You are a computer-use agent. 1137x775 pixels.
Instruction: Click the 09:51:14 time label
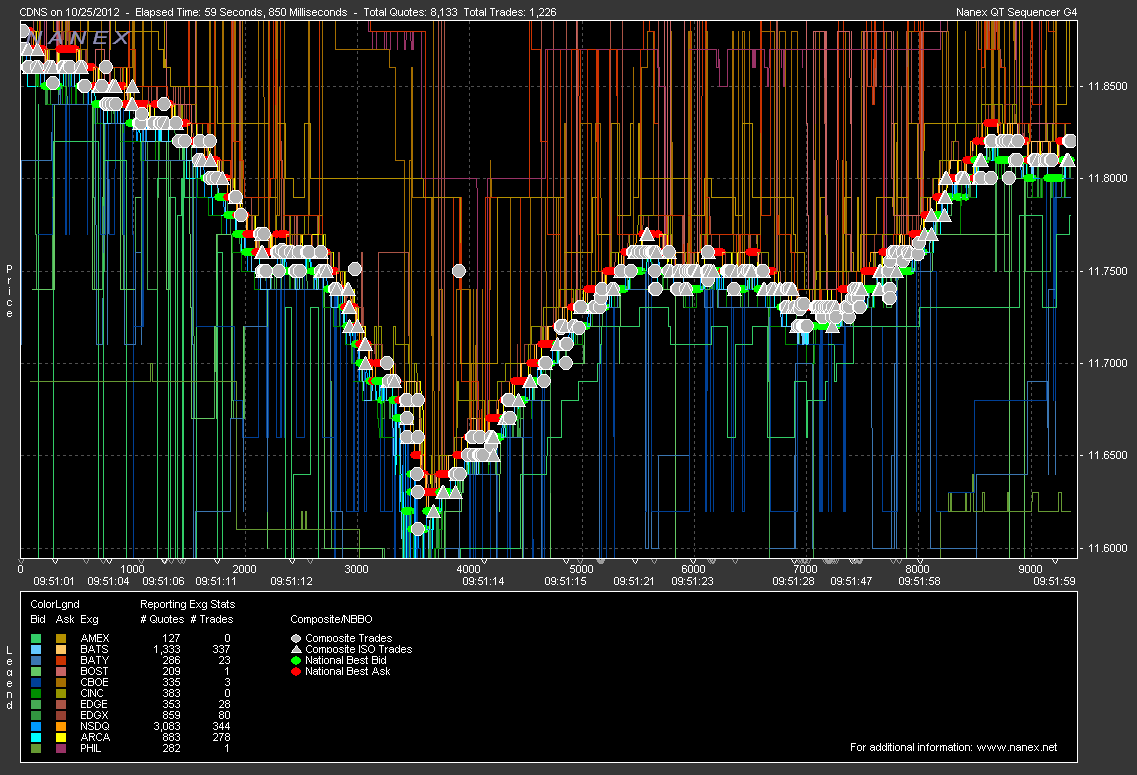[x=484, y=581]
